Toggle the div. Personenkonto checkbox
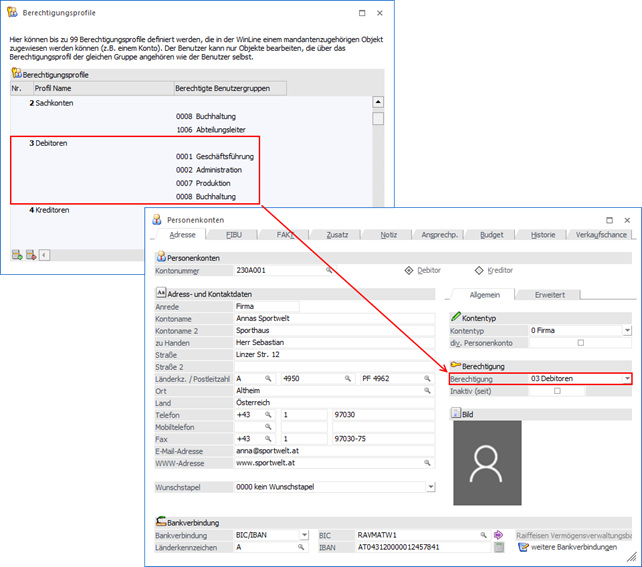The height and width of the screenshot is (567, 642). [x=580, y=342]
